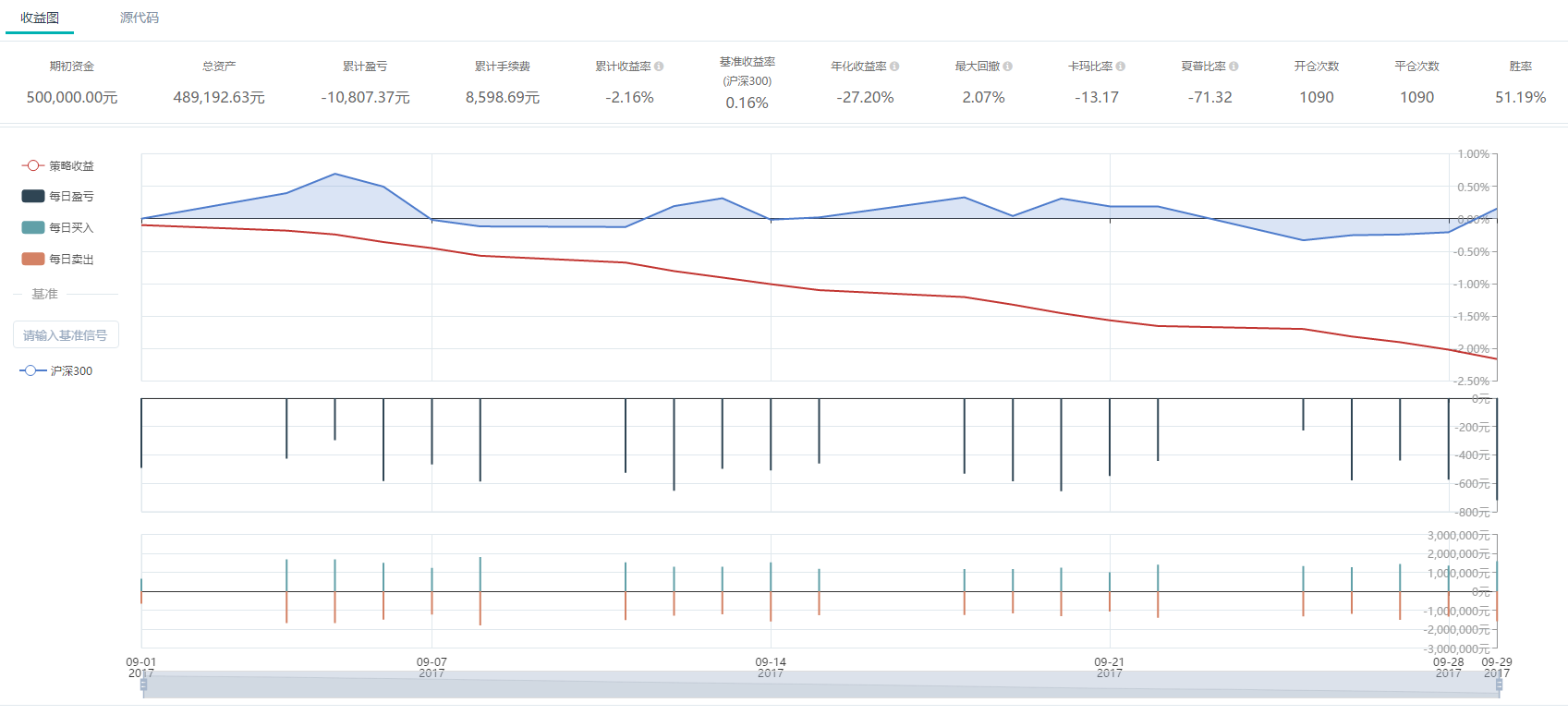The image size is (1568, 715).
Task: Click info icon beside 最大回撤
Action: pyautogui.click(x=1008, y=67)
